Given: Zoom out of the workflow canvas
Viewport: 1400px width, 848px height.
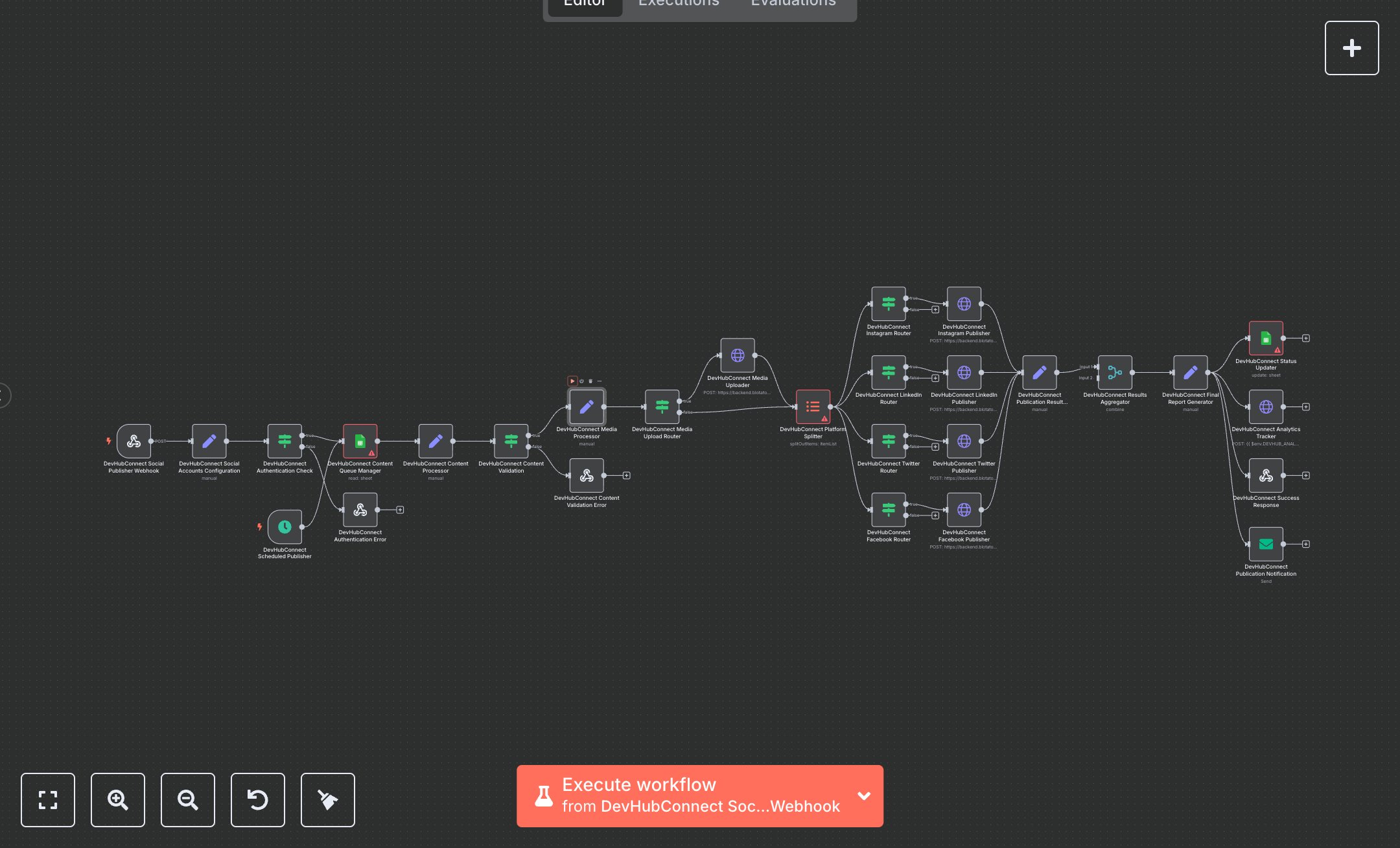Looking at the screenshot, I should [187, 799].
